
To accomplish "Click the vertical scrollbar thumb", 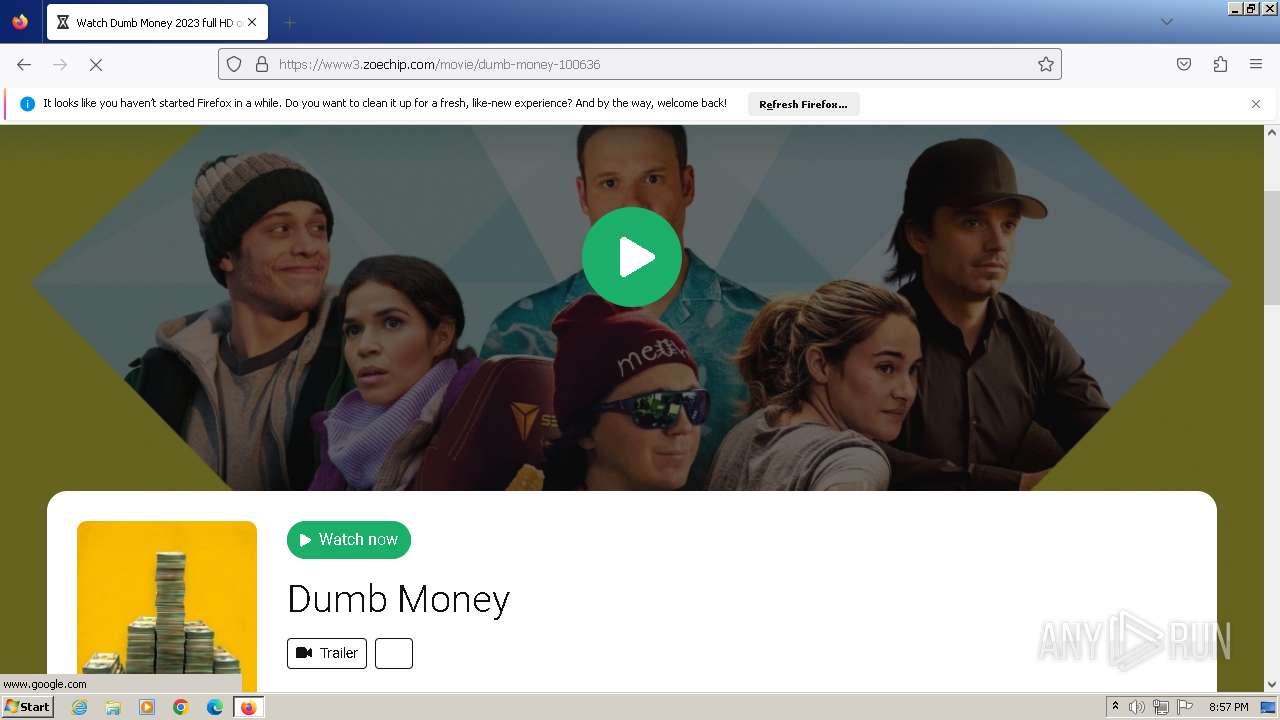I will [1272, 247].
